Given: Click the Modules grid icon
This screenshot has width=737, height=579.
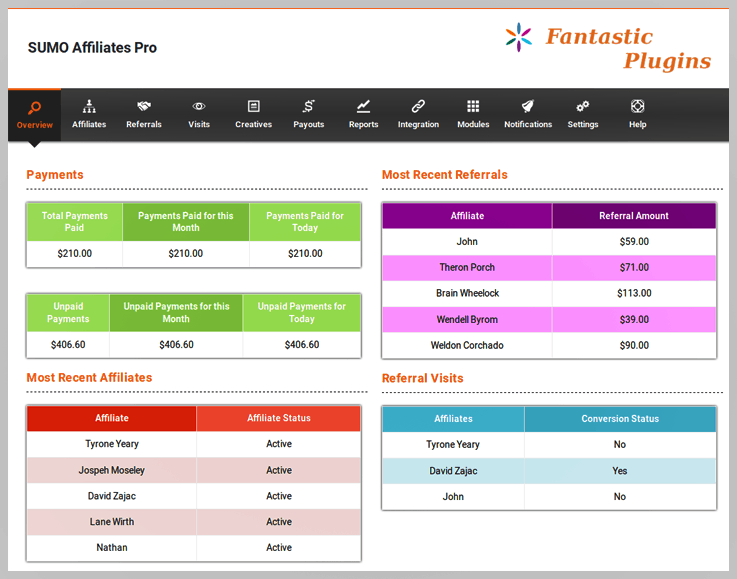Looking at the screenshot, I should tap(473, 106).
